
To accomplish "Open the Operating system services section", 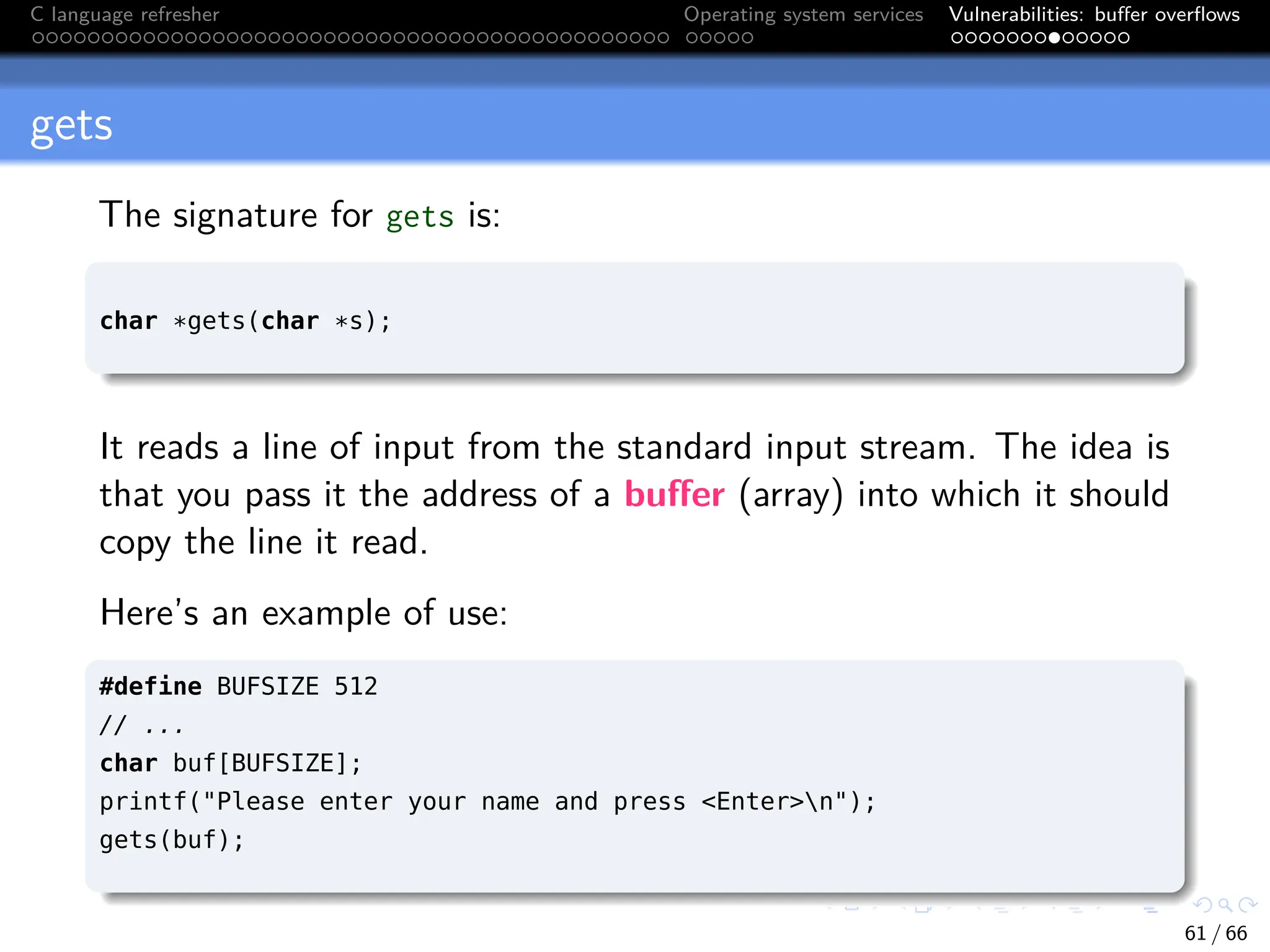I will (x=803, y=14).
